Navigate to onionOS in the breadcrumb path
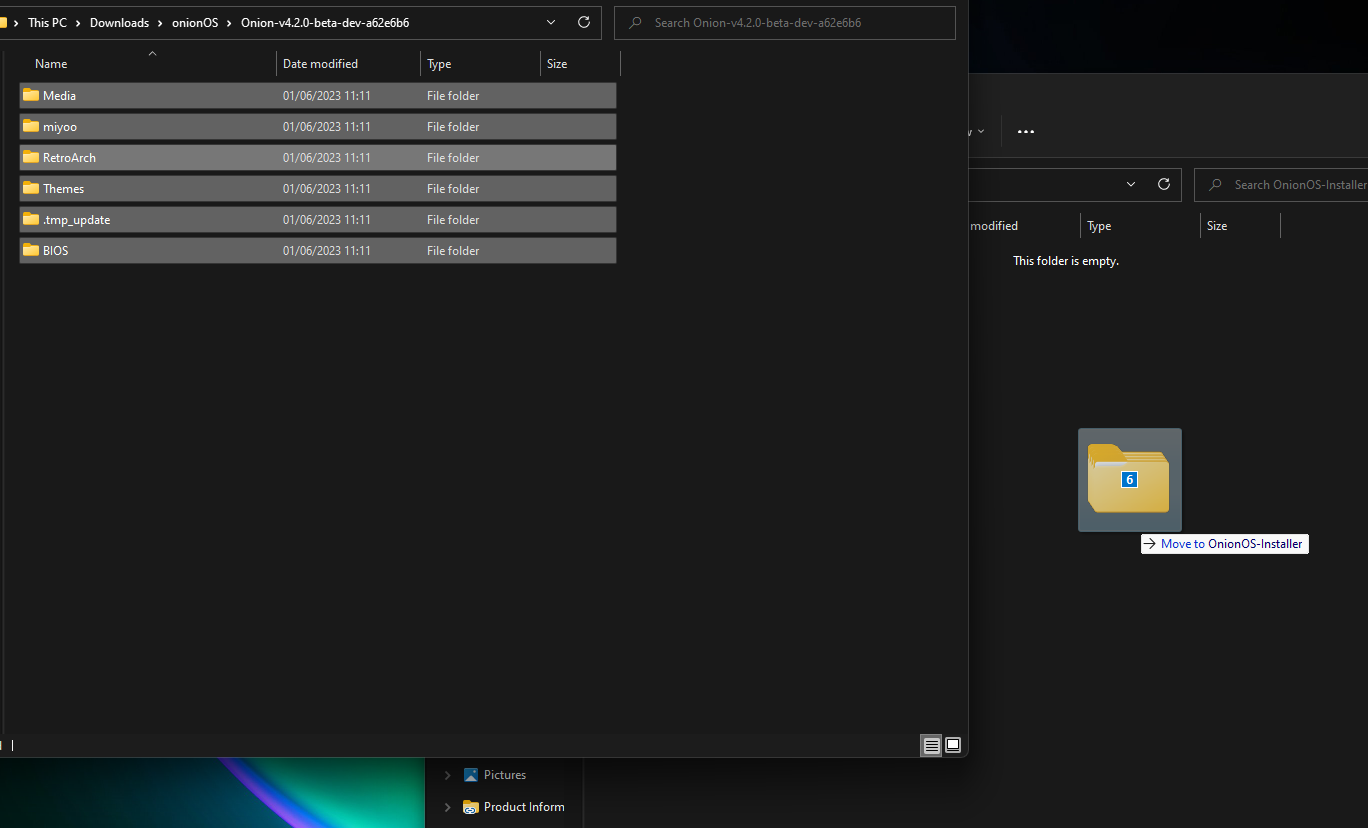The image size is (1368, 828). tap(195, 23)
